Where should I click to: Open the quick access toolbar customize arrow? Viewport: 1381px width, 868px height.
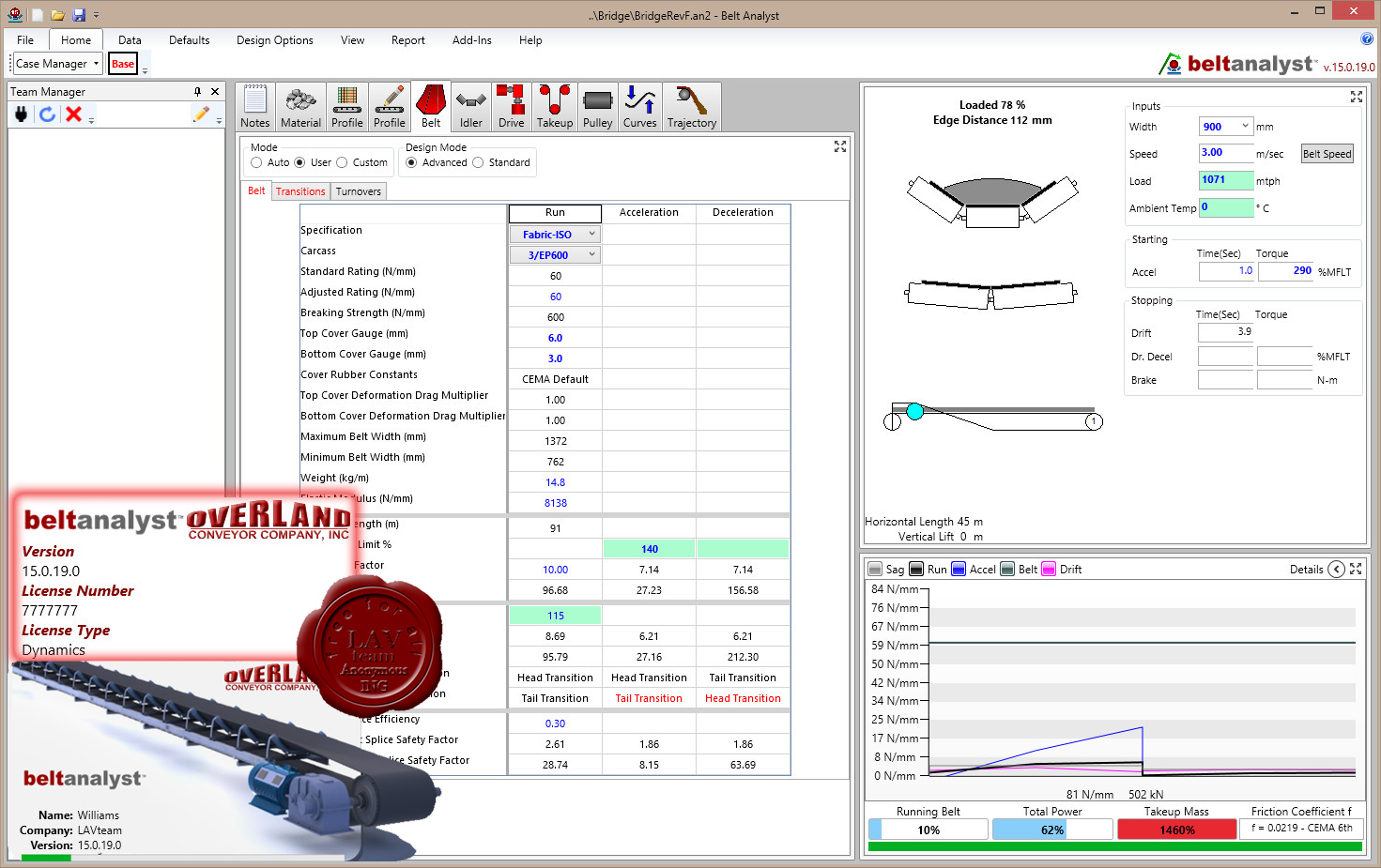96,15
